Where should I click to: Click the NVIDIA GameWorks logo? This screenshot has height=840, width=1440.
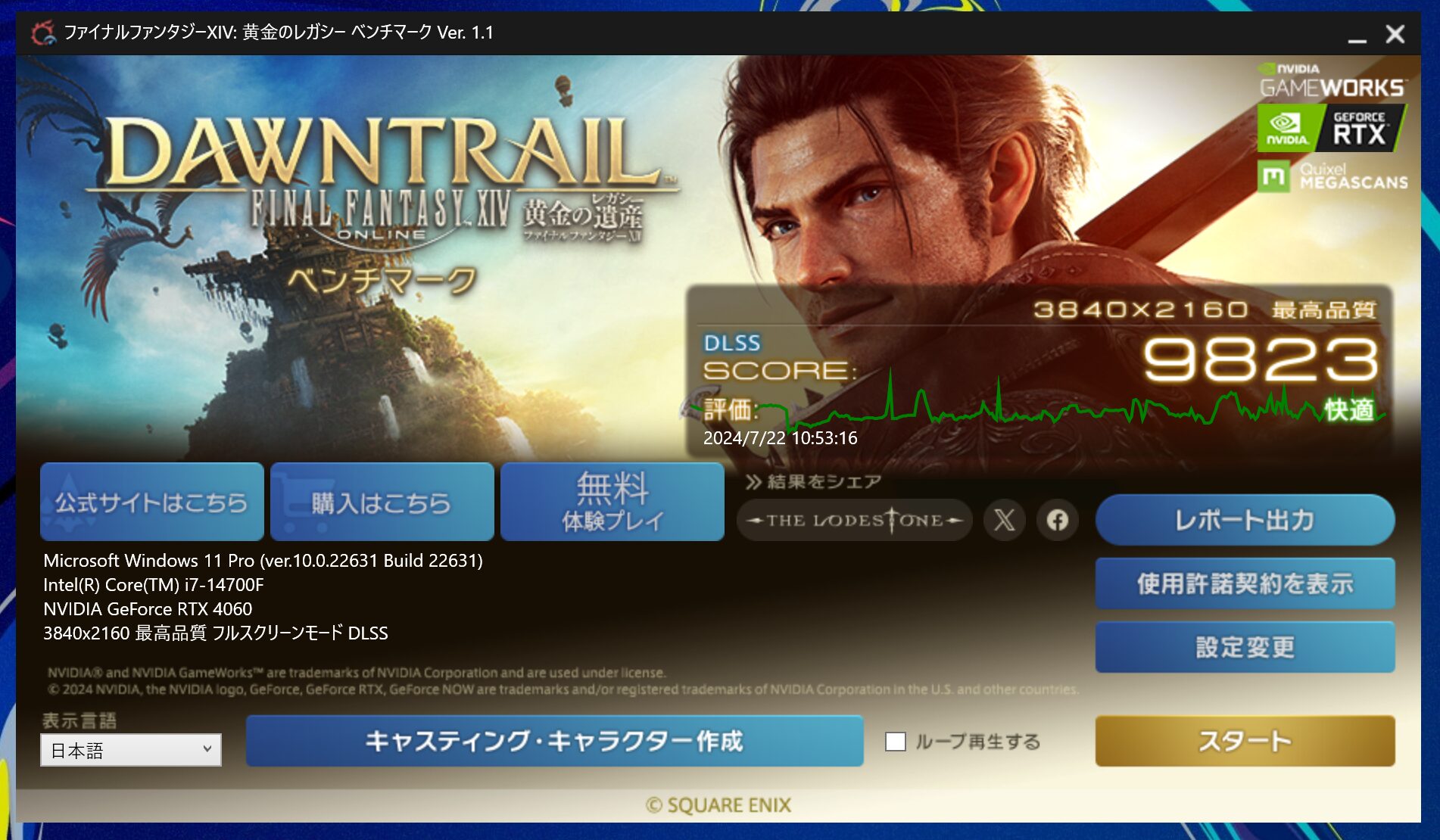tap(1332, 80)
